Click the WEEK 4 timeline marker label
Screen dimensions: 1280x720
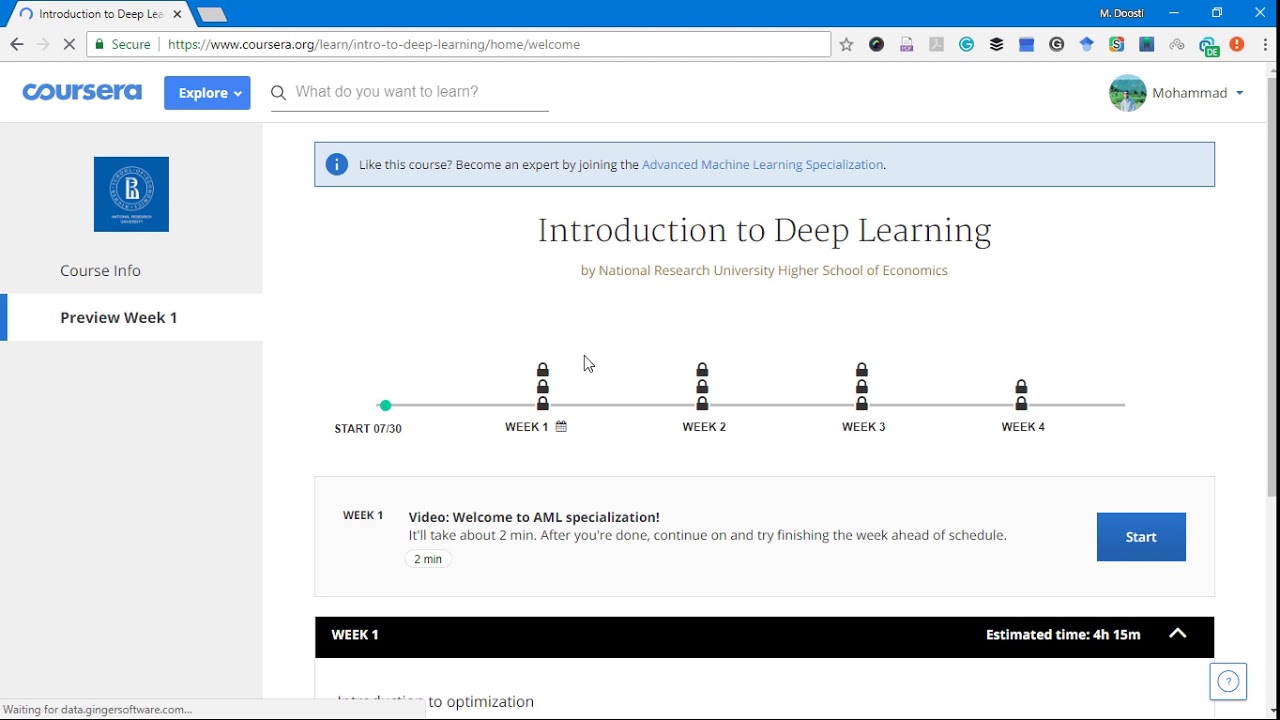point(1023,427)
